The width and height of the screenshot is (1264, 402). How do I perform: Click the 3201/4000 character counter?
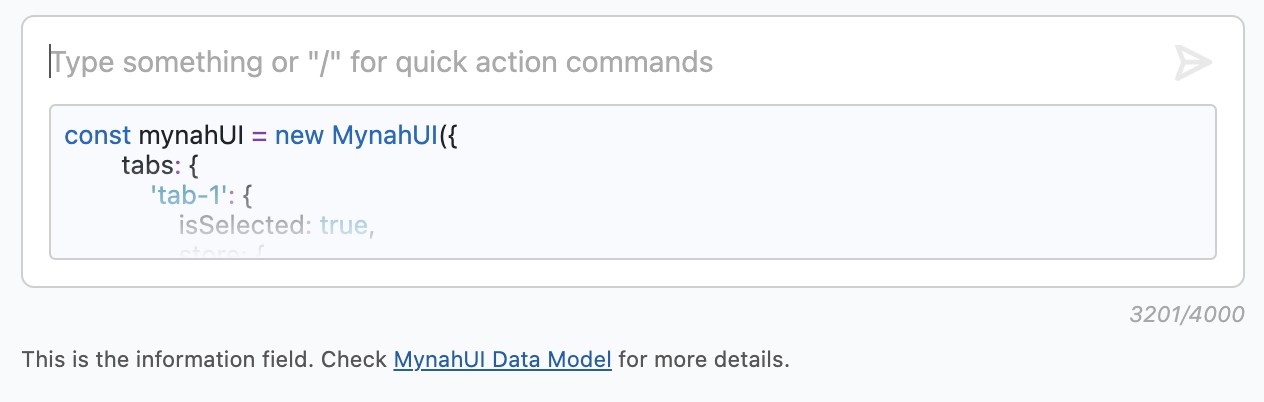coord(1187,315)
